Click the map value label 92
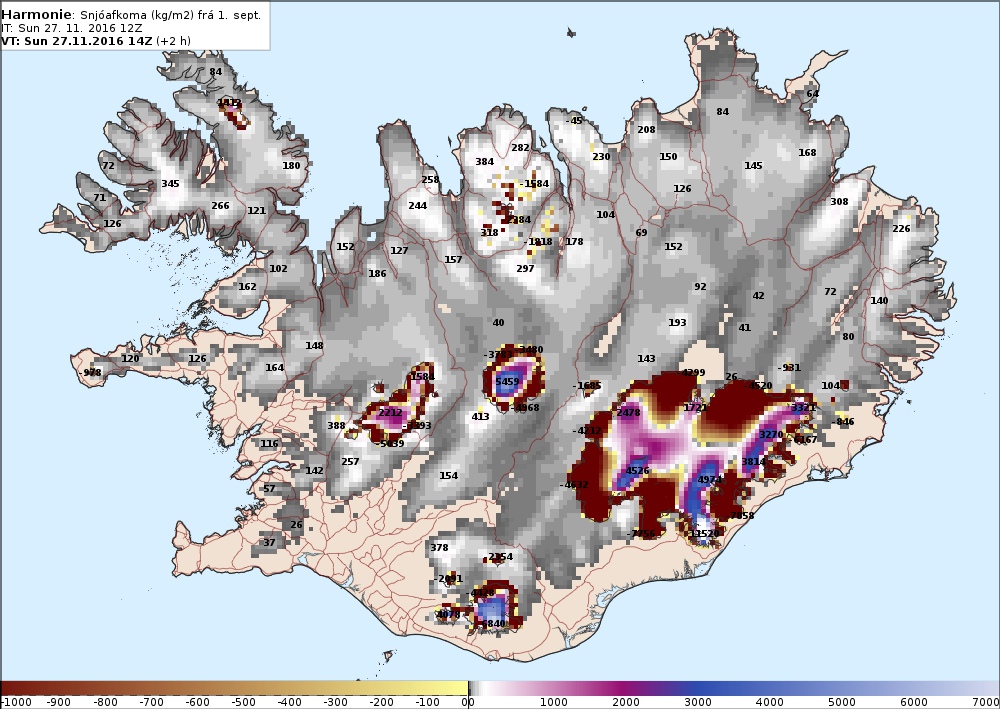This screenshot has height=709, width=1000. (700, 286)
